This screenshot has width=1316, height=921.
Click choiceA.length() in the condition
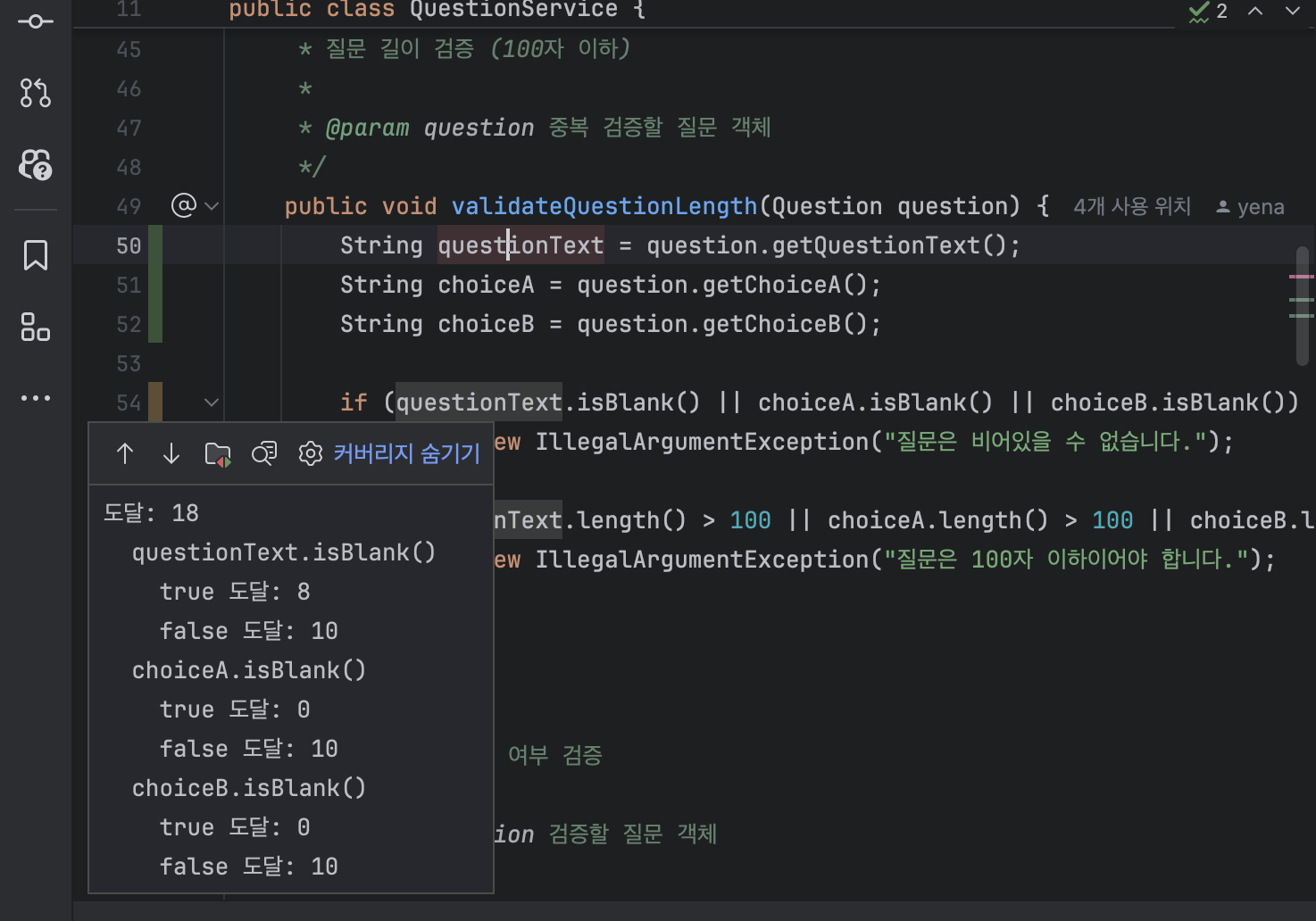[x=937, y=520]
